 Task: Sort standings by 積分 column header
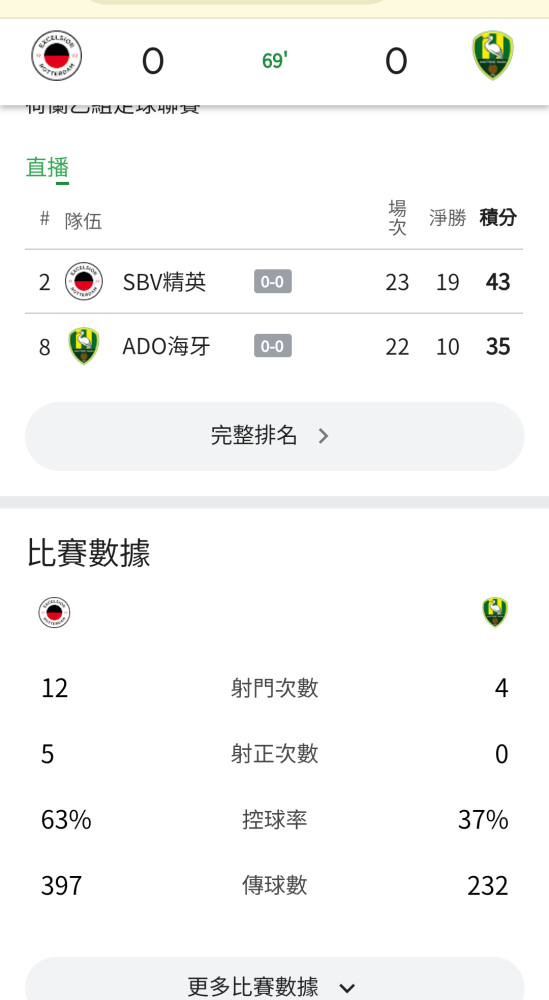498,217
